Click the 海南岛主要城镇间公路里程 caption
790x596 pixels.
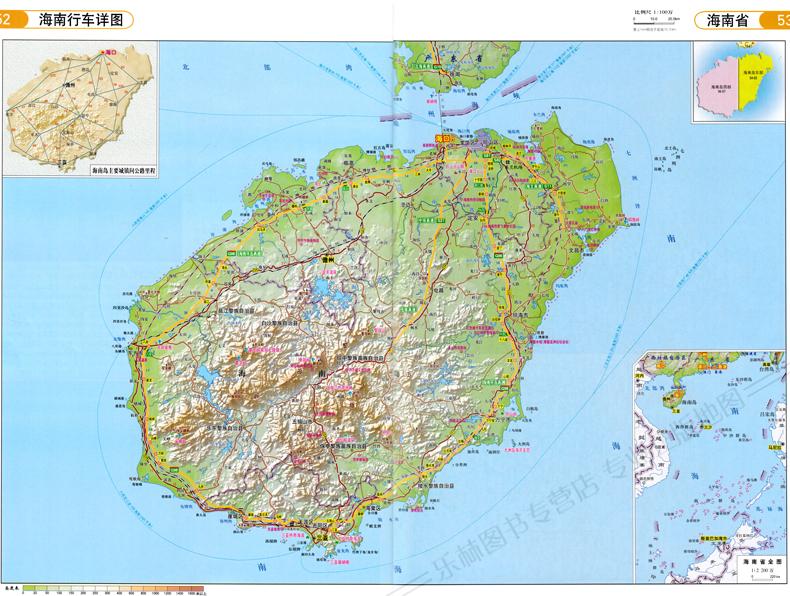[124, 171]
